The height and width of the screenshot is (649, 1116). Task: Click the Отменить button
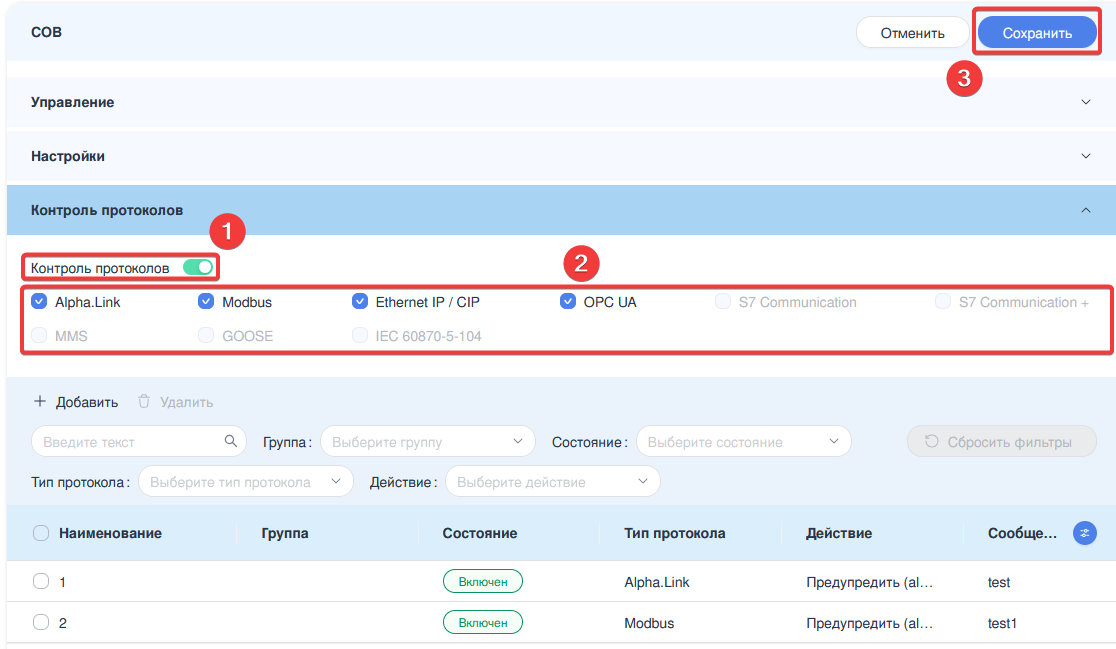pyautogui.click(x=912, y=33)
